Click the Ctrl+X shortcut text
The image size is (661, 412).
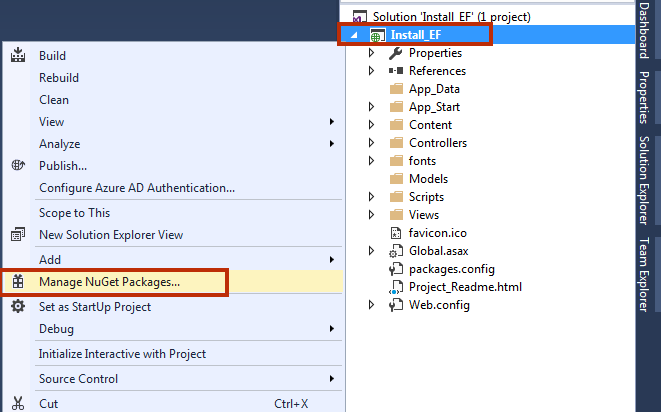click(291, 404)
